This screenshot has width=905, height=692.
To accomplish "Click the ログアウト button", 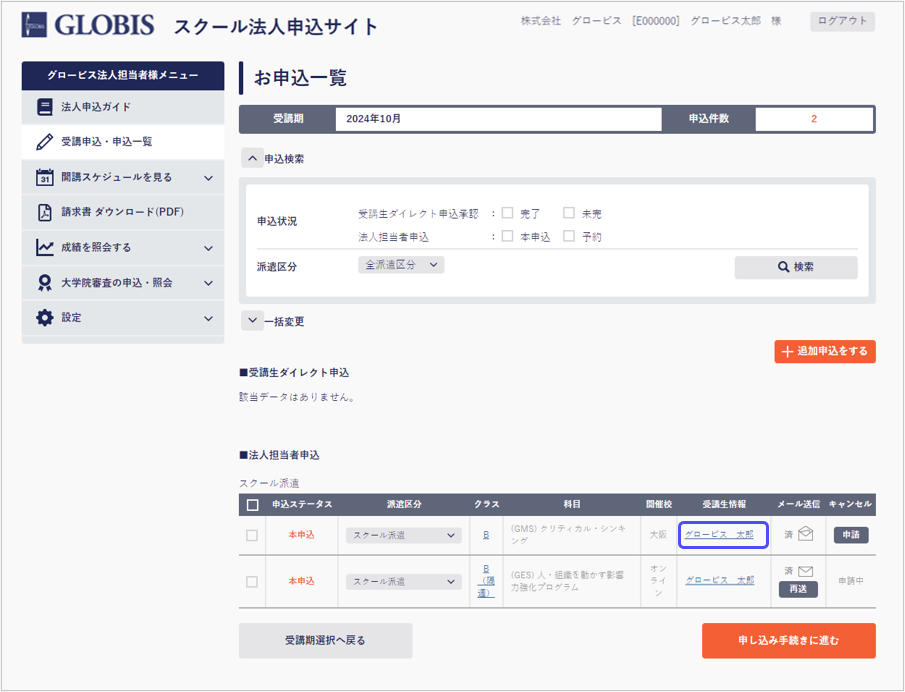I will tap(842, 21).
